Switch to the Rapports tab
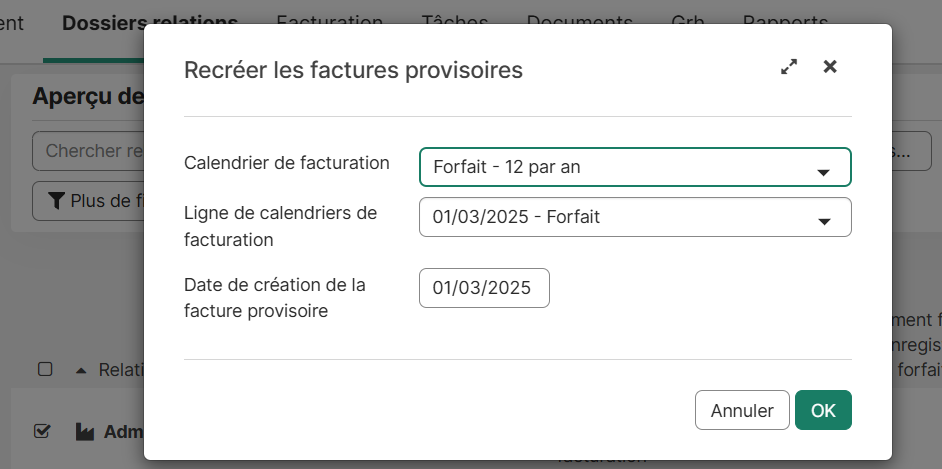This screenshot has width=942, height=469. click(785, 22)
